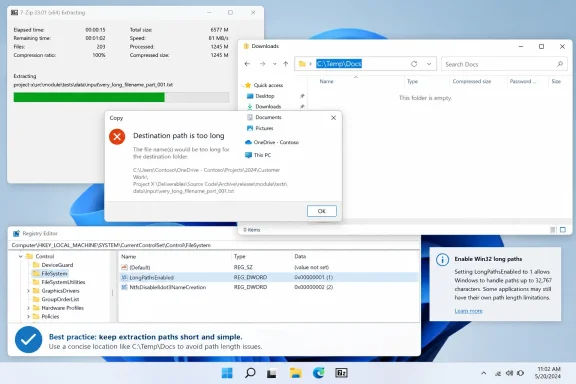Open recent locations chevron beside Forward arrow
The width and height of the screenshot is (576, 384).
tap(274, 64)
